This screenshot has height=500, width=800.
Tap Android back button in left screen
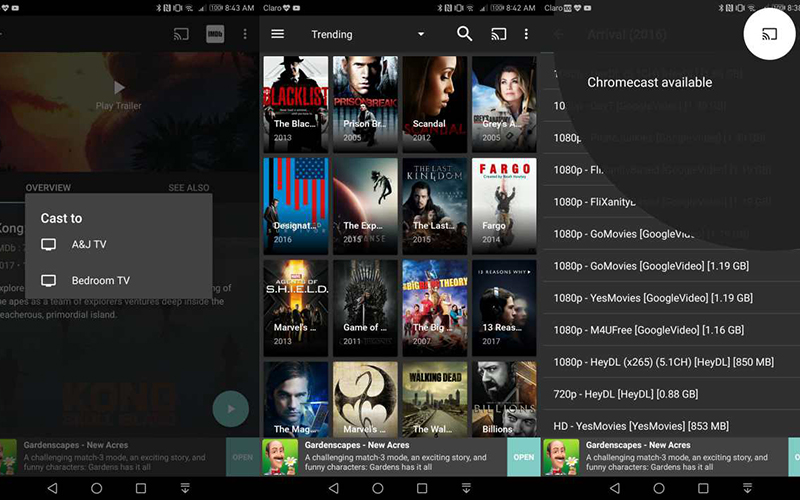[x=53, y=488]
